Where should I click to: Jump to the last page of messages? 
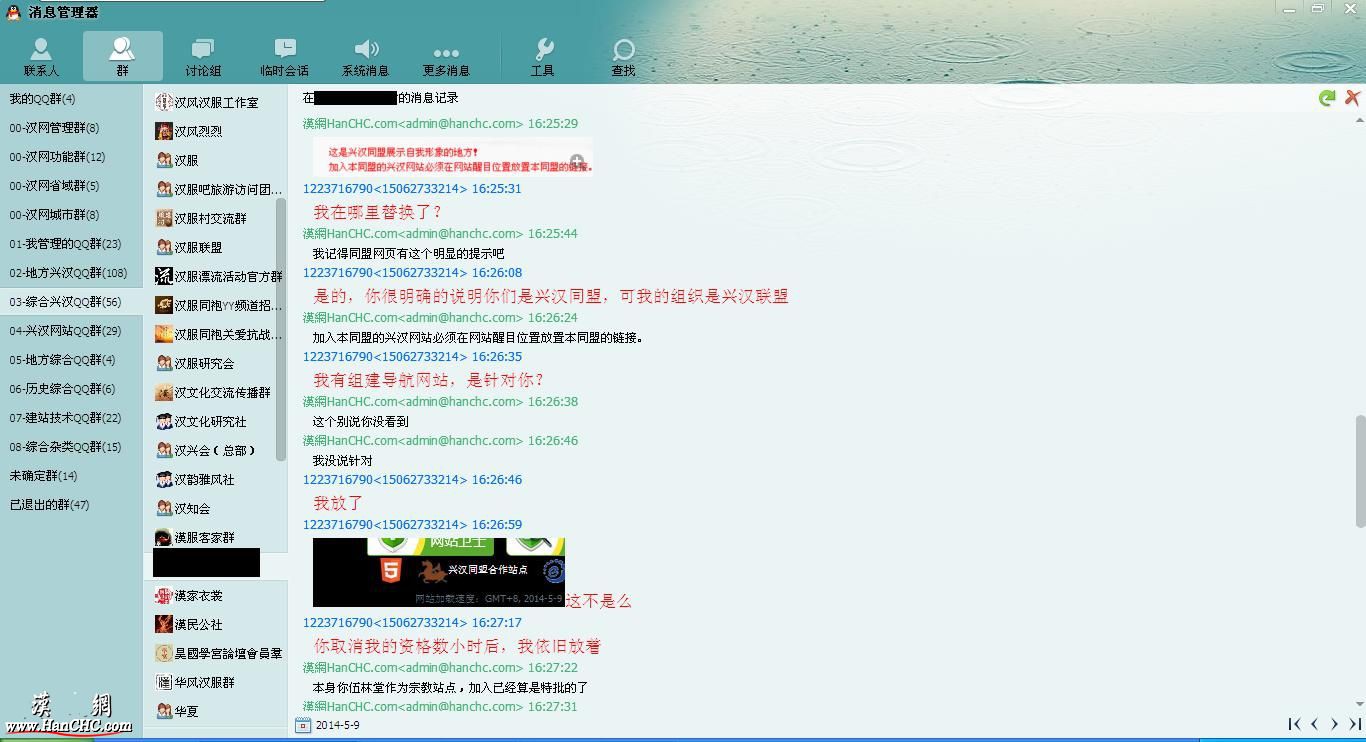coord(1355,724)
